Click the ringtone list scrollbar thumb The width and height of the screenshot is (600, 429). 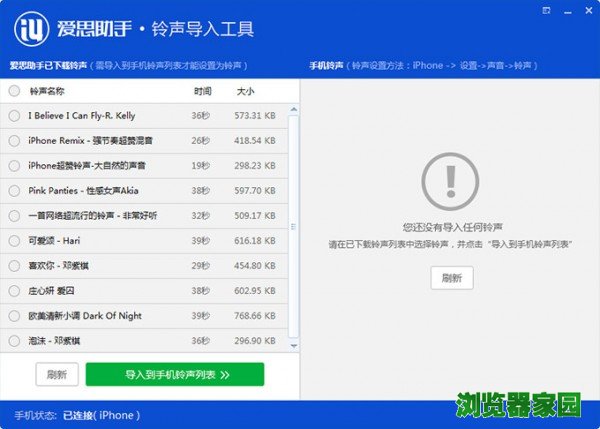pos(293,227)
